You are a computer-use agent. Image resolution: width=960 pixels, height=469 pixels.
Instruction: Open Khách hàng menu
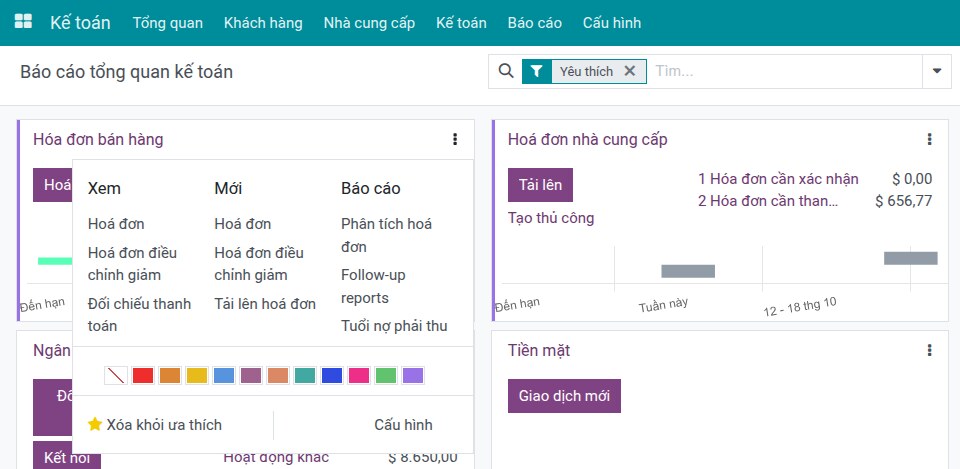(x=263, y=23)
